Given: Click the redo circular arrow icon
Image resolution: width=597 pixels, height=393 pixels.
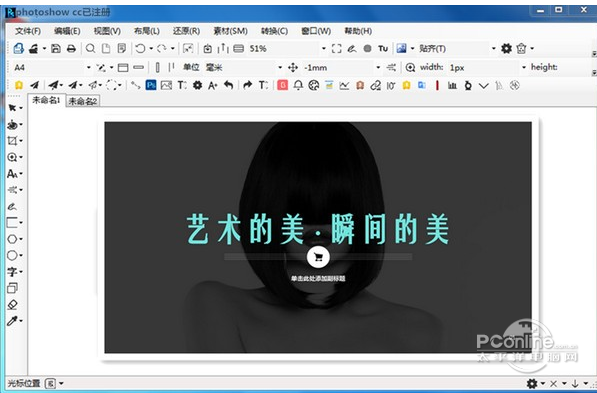Looking at the screenshot, I should [162, 48].
